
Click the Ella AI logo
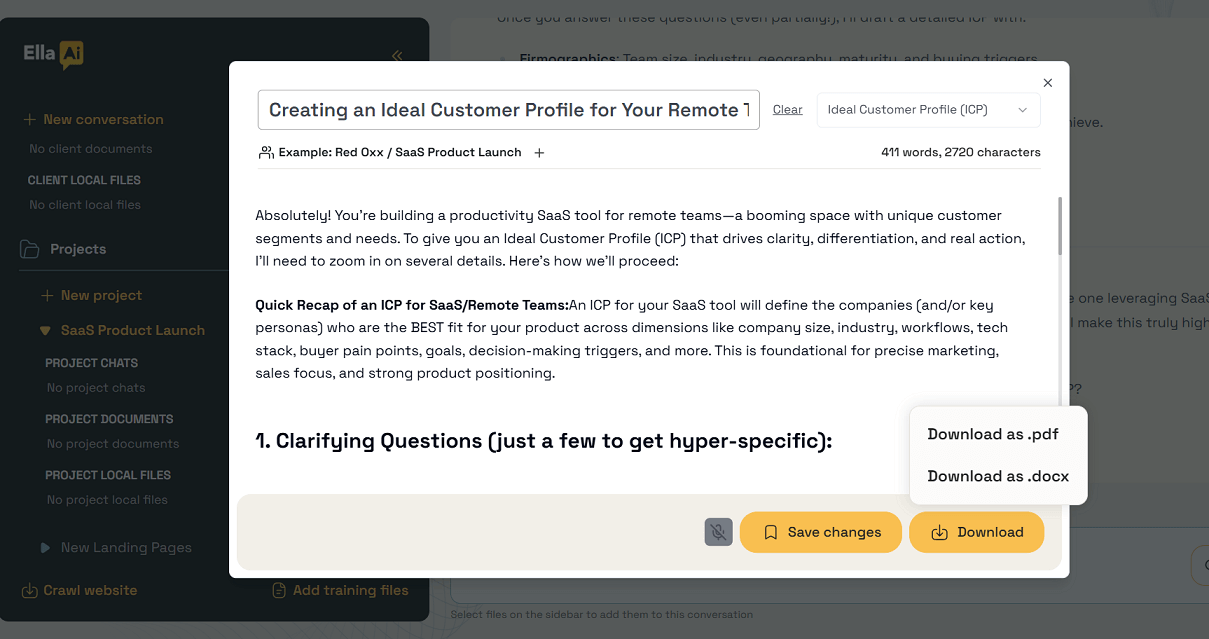[54, 55]
